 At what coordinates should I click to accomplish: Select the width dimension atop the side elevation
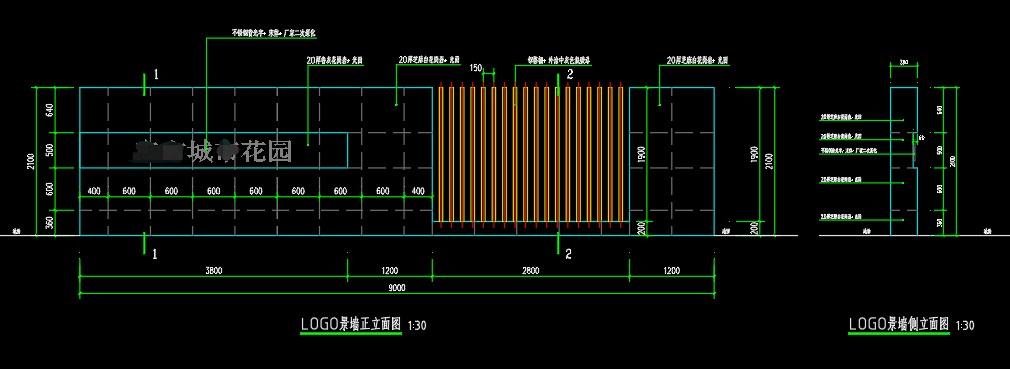click(x=903, y=63)
